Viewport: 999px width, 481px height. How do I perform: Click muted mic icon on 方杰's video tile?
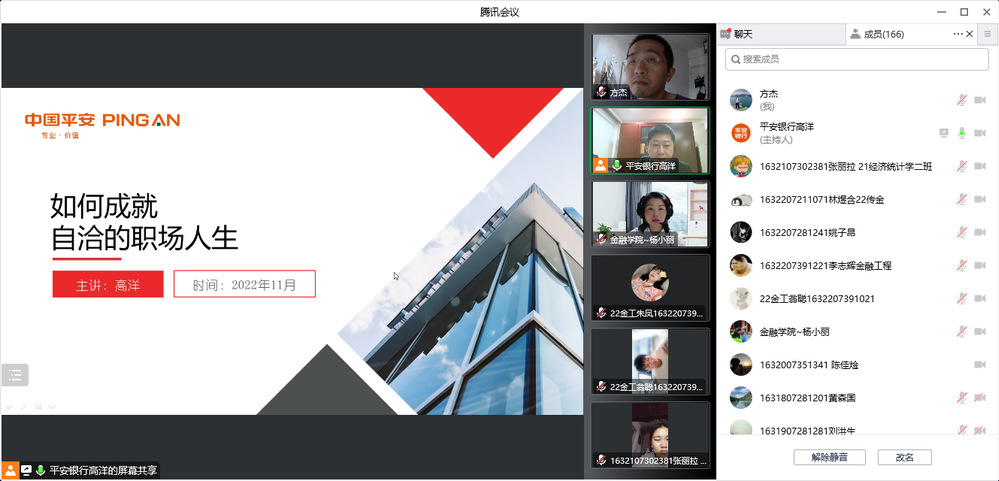(x=601, y=92)
